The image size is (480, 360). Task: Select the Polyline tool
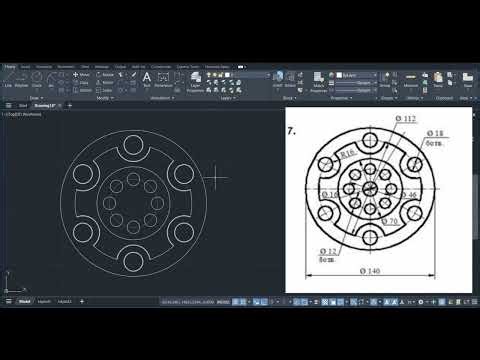click(x=21, y=79)
